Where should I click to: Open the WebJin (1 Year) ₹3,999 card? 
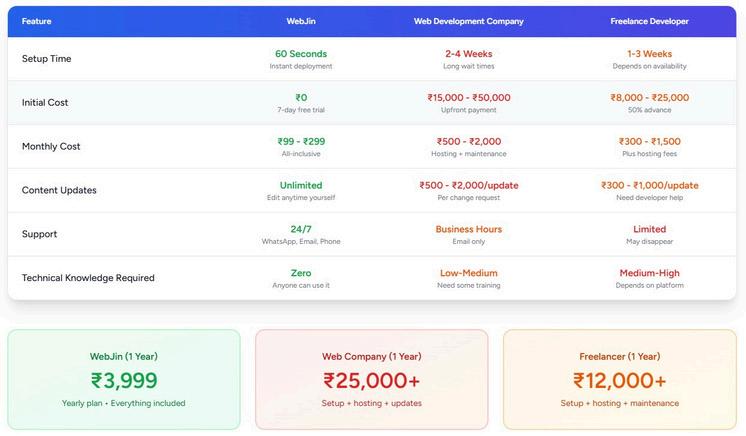(124, 379)
